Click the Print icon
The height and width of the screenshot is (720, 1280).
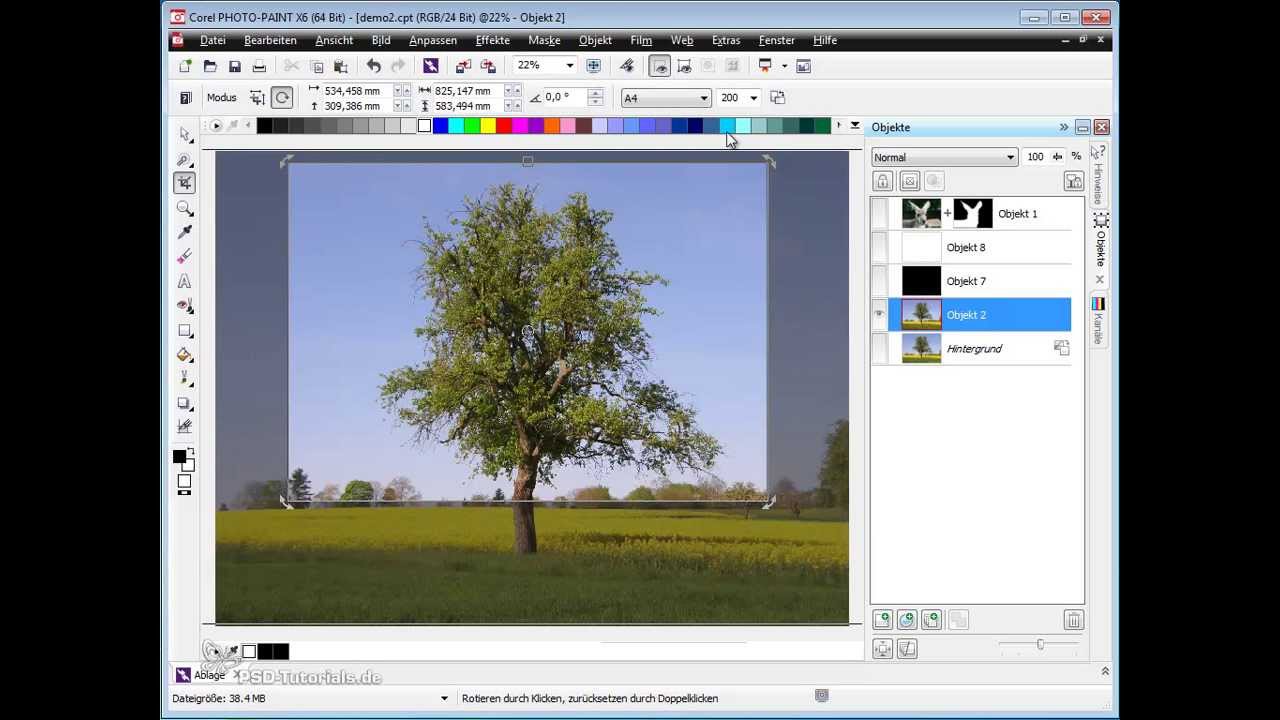[259, 66]
